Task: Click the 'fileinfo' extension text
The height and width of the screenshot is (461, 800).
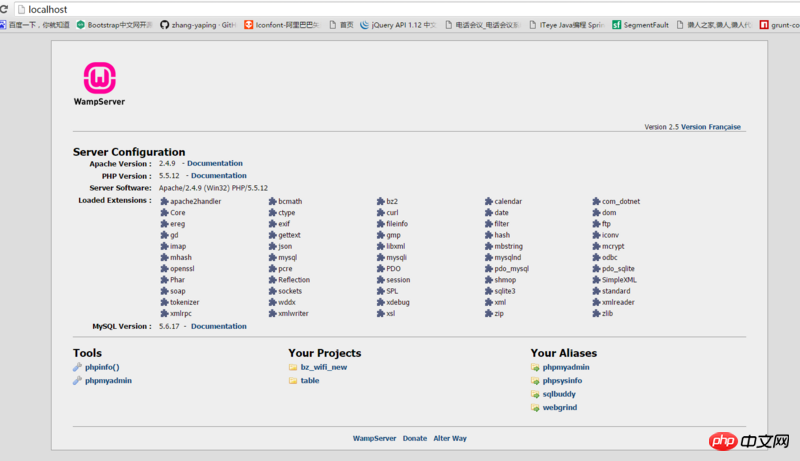Action: (x=397, y=224)
